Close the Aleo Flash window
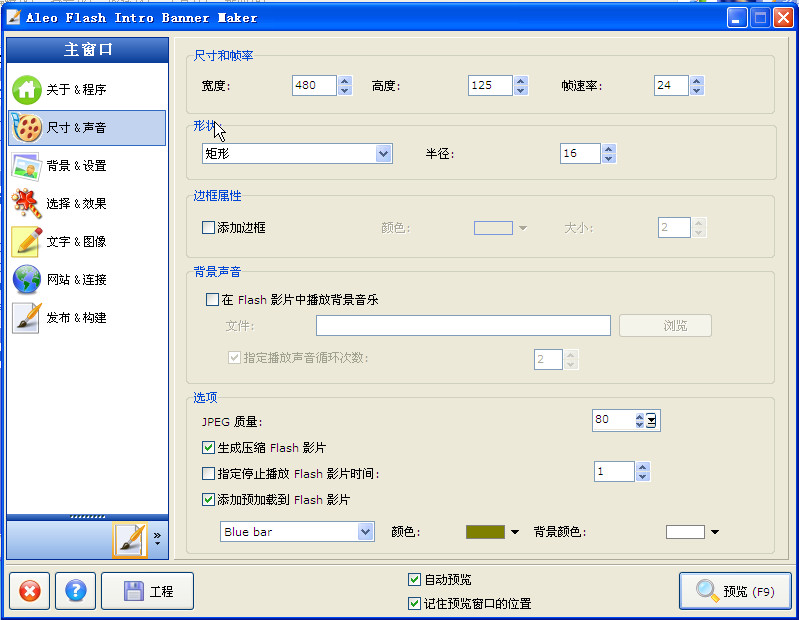Viewport: 799px width, 620px height. [x=783, y=18]
